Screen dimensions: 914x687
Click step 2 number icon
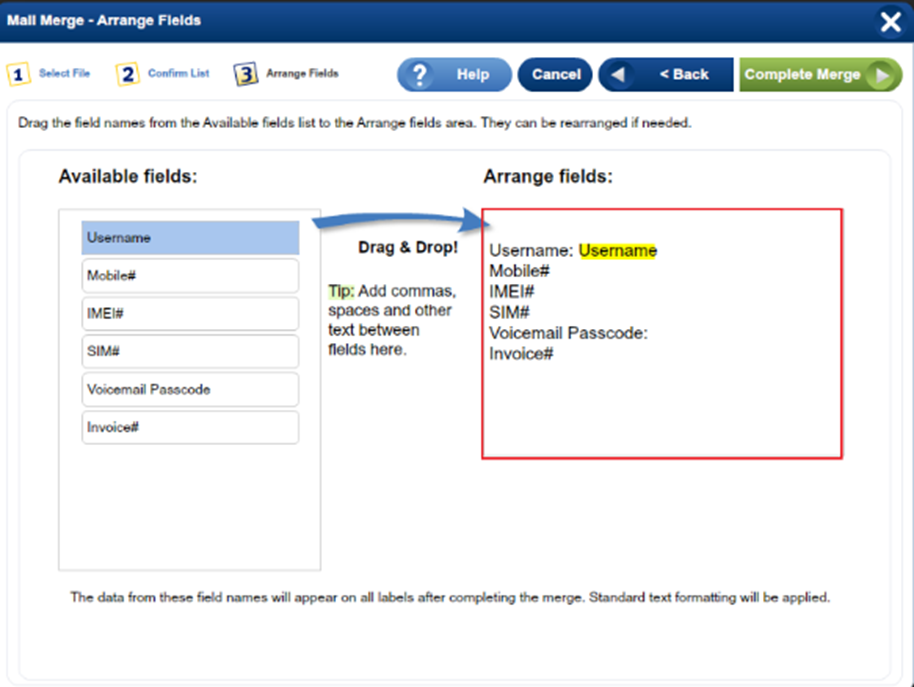[127, 75]
